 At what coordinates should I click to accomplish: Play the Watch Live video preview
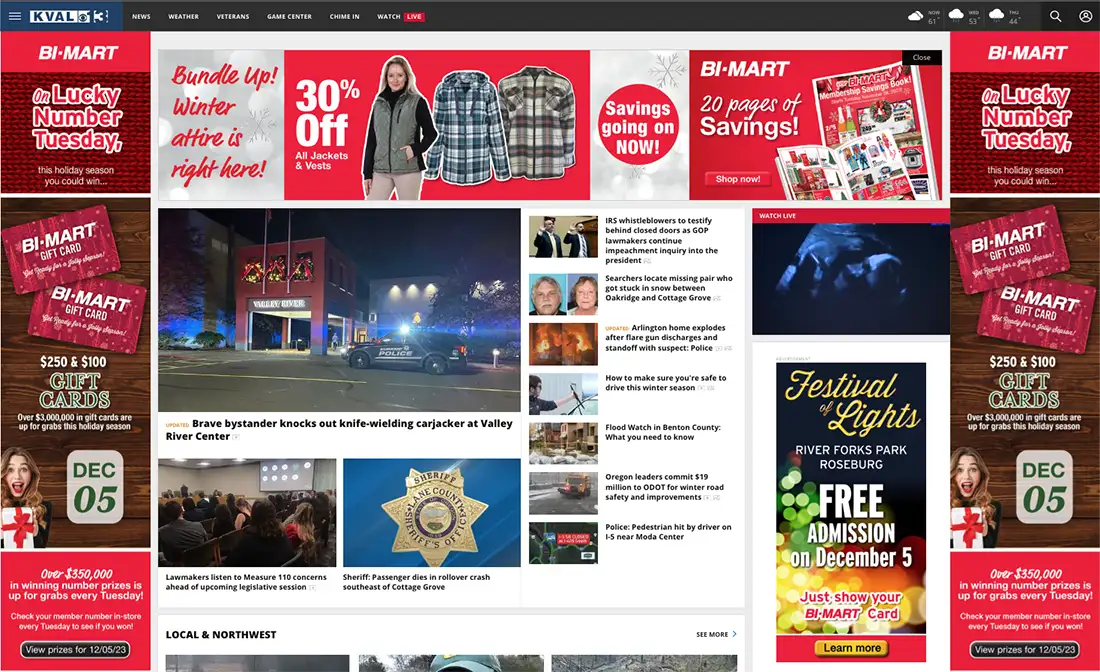tap(851, 278)
